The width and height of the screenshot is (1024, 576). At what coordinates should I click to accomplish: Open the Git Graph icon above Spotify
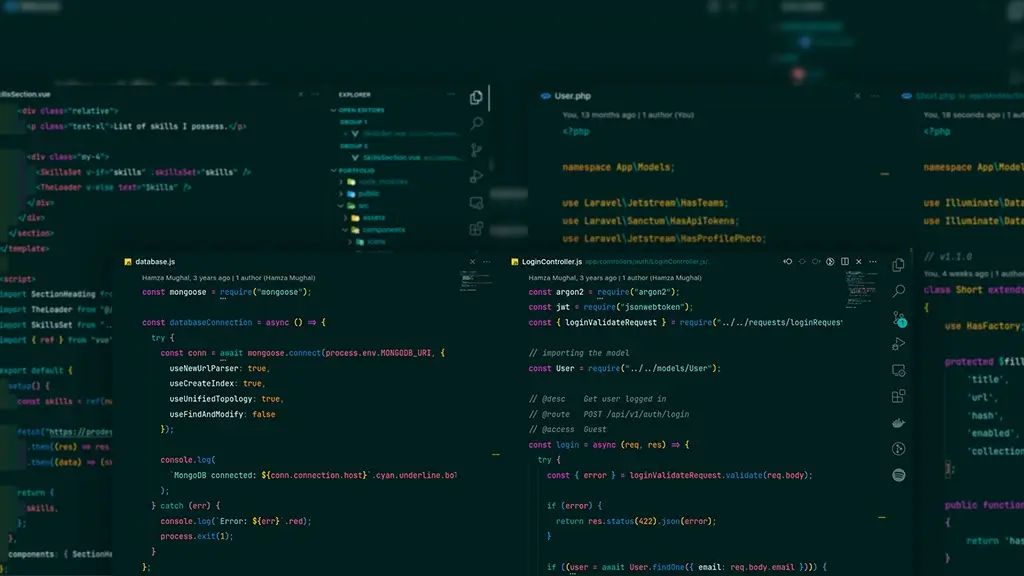click(x=899, y=449)
